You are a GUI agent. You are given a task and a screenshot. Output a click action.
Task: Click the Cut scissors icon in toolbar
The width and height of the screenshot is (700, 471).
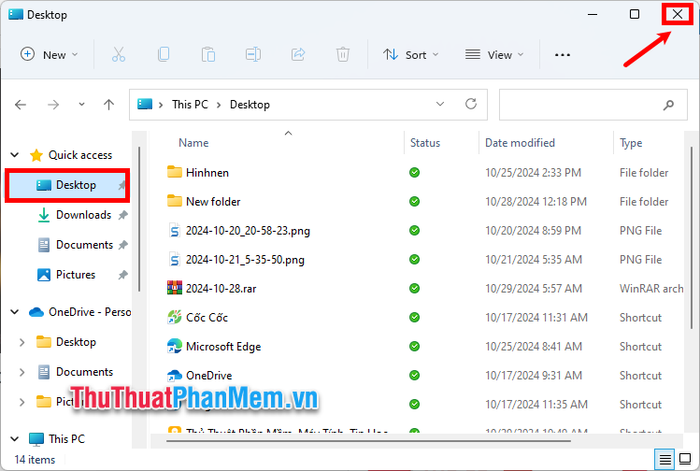[x=119, y=55]
